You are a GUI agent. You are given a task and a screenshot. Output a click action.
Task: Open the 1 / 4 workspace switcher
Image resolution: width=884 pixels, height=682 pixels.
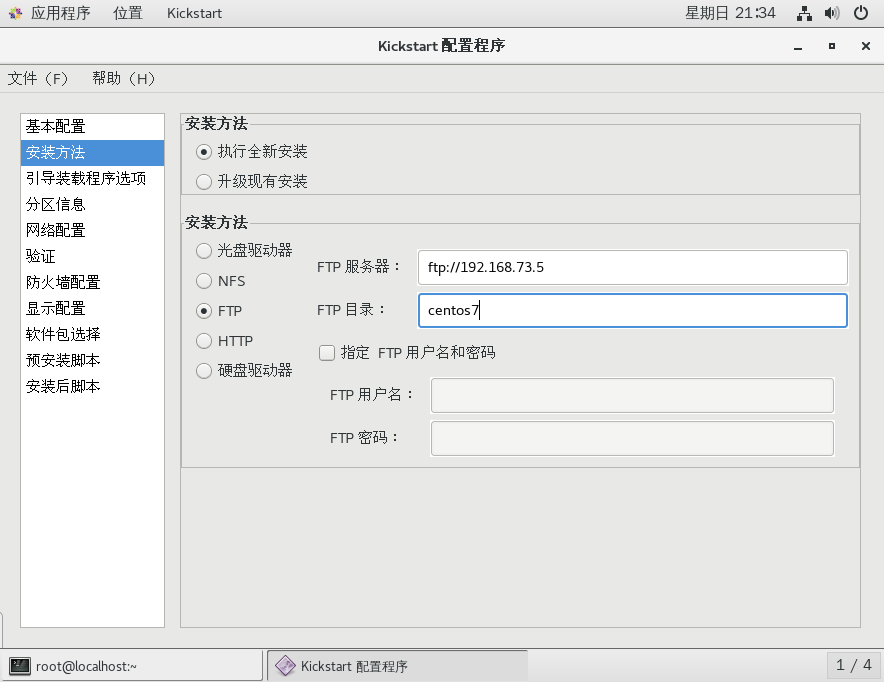click(x=854, y=666)
